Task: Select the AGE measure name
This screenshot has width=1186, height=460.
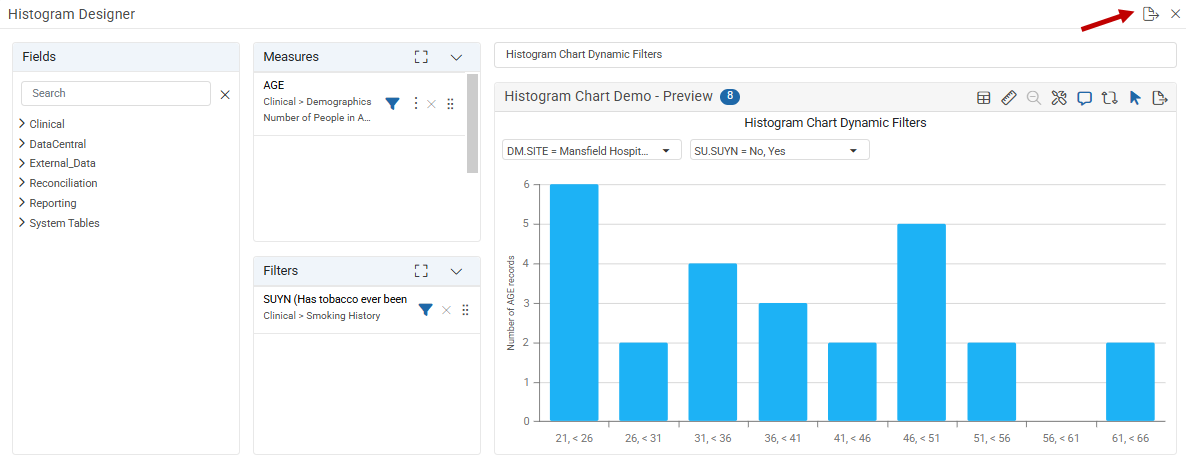Action: pos(274,85)
